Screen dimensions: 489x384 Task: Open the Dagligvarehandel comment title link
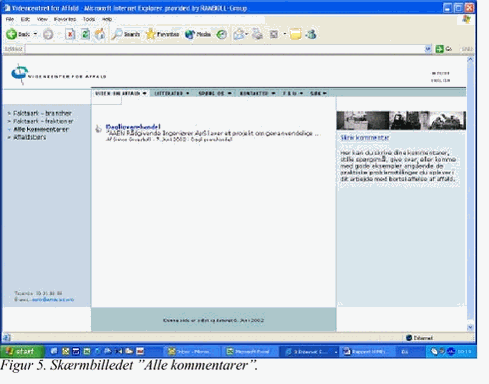tap(133, 127)
